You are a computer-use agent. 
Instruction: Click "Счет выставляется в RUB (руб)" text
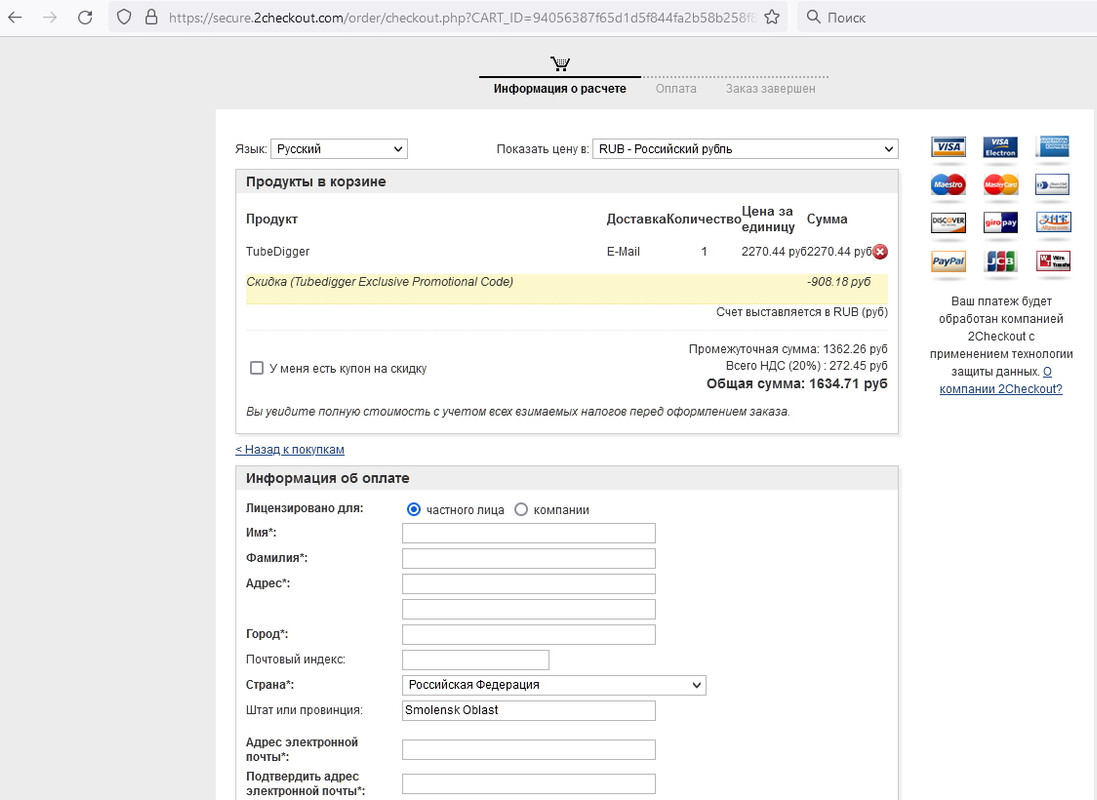click(802, 311)
